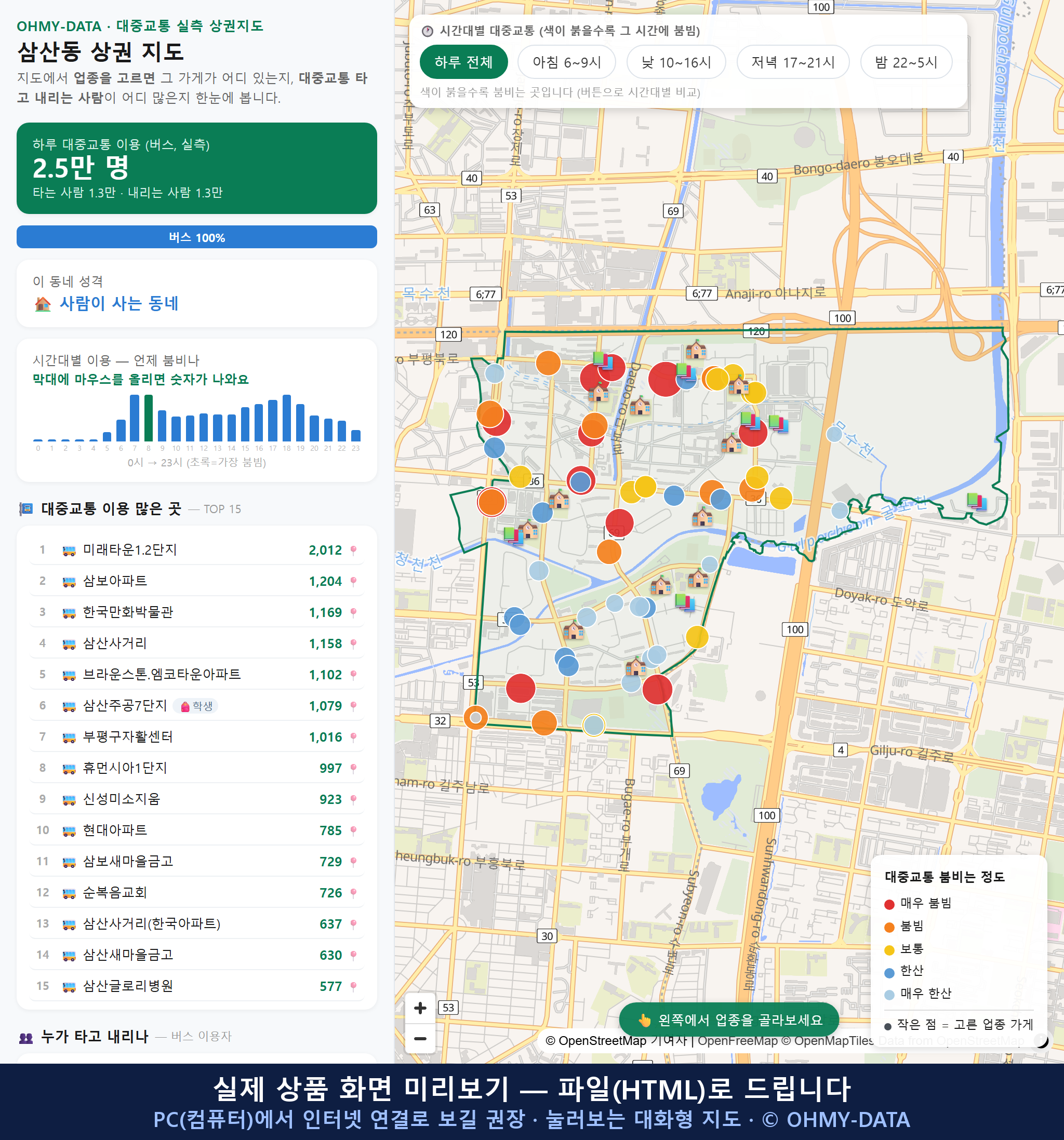Click the clock icon in time filter panel
1064x1140 pixels.
[428, 31]
